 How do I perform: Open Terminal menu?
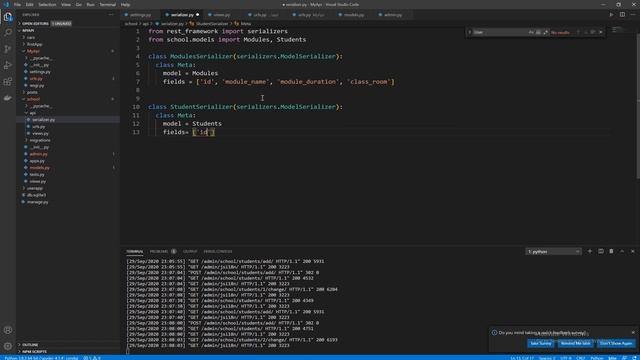[107, 4]
